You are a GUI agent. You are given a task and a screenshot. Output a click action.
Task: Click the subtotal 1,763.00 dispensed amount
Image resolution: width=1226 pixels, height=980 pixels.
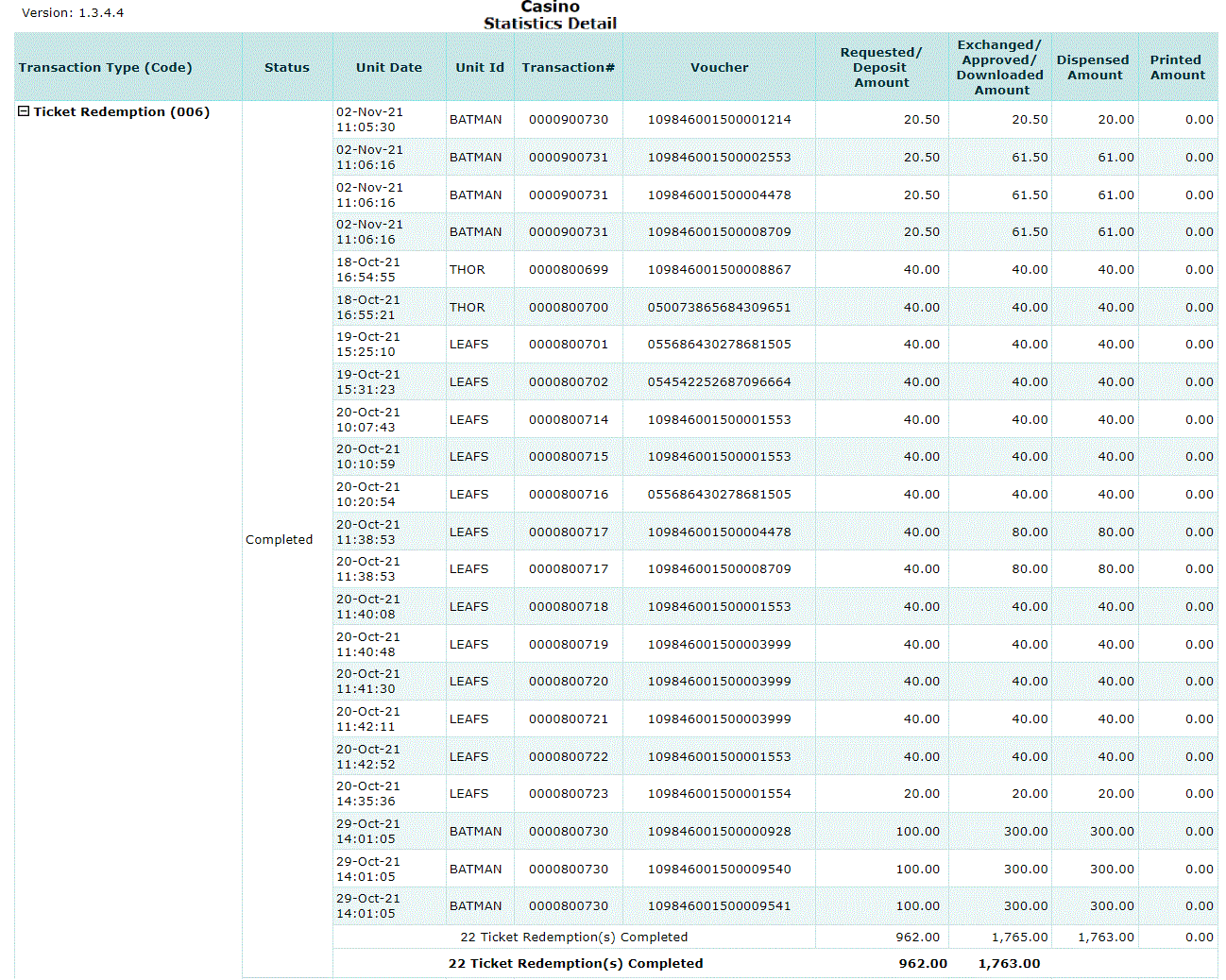pos(1106,938)
